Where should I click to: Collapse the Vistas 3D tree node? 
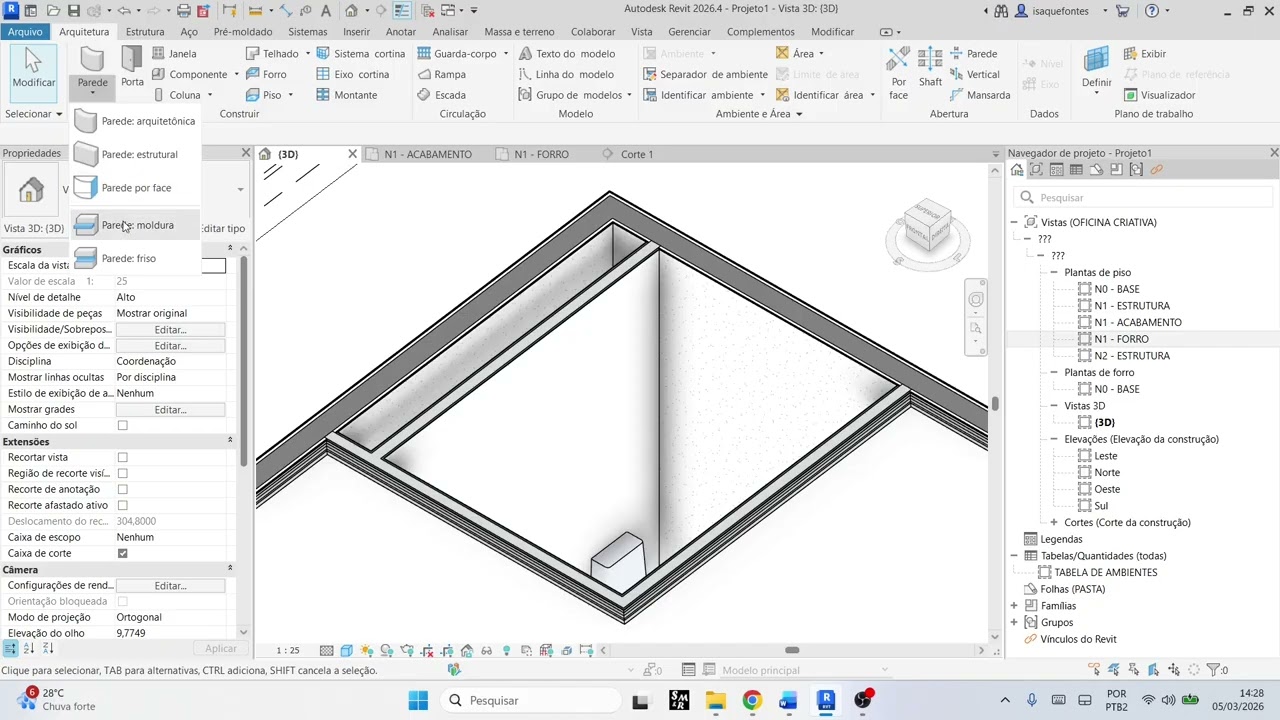pyautogui.click(x=1054, y=406)
